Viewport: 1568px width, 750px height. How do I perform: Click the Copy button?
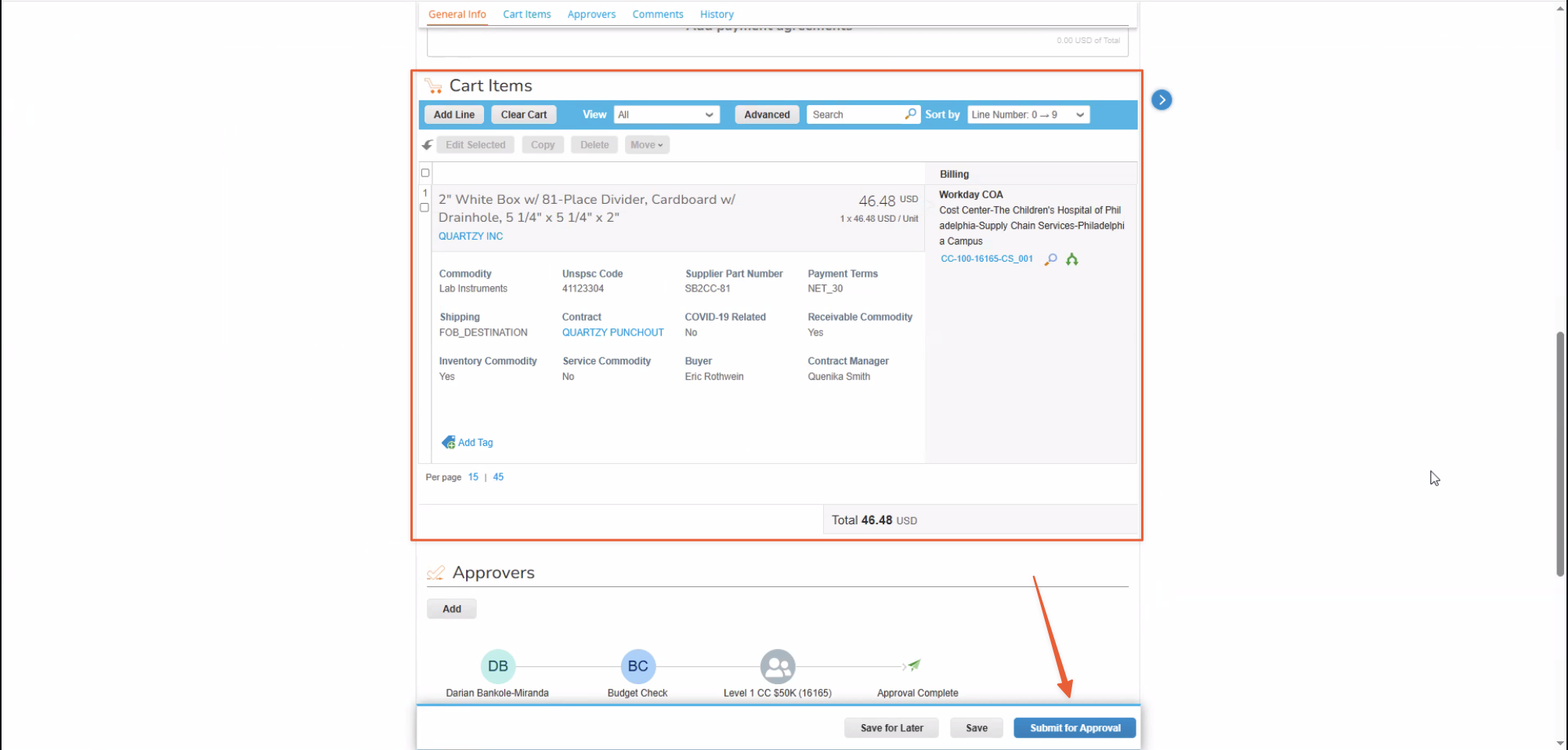pyautogui.click(x=543, y=145)
